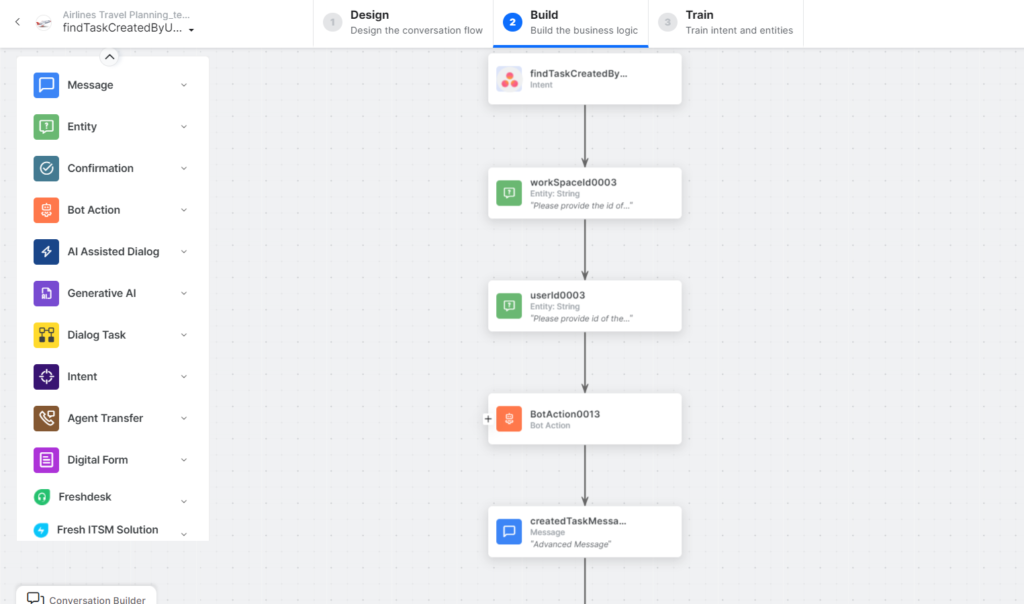The height and width of the screenshot is (604, 1024).
Task: Select the Message node type icon
Action: 45,85
